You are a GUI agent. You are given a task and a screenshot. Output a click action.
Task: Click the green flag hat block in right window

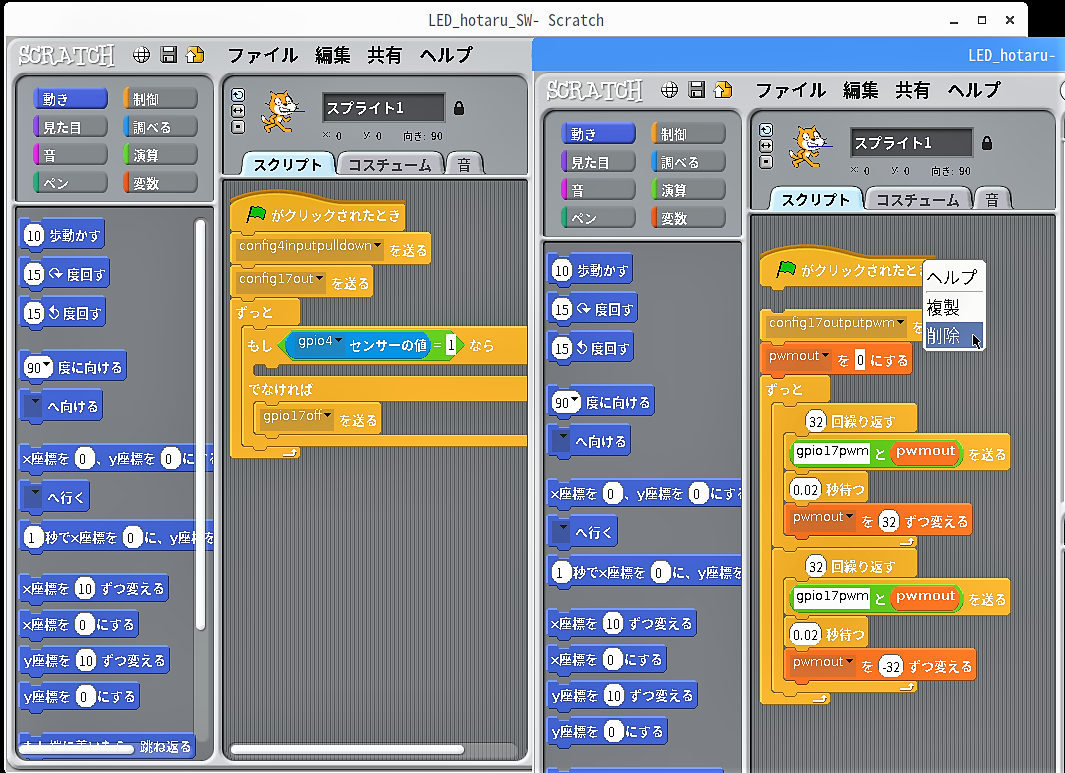coord(842,270)
